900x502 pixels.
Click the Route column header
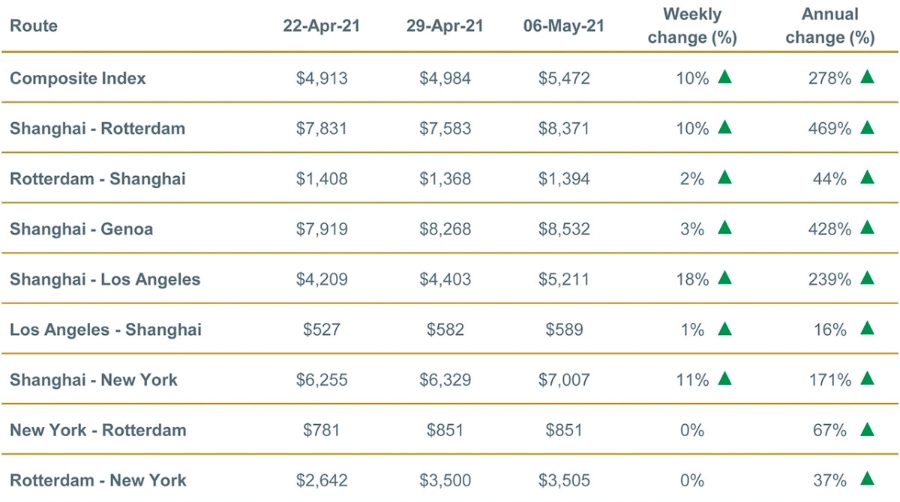click(x=34, y=26)
